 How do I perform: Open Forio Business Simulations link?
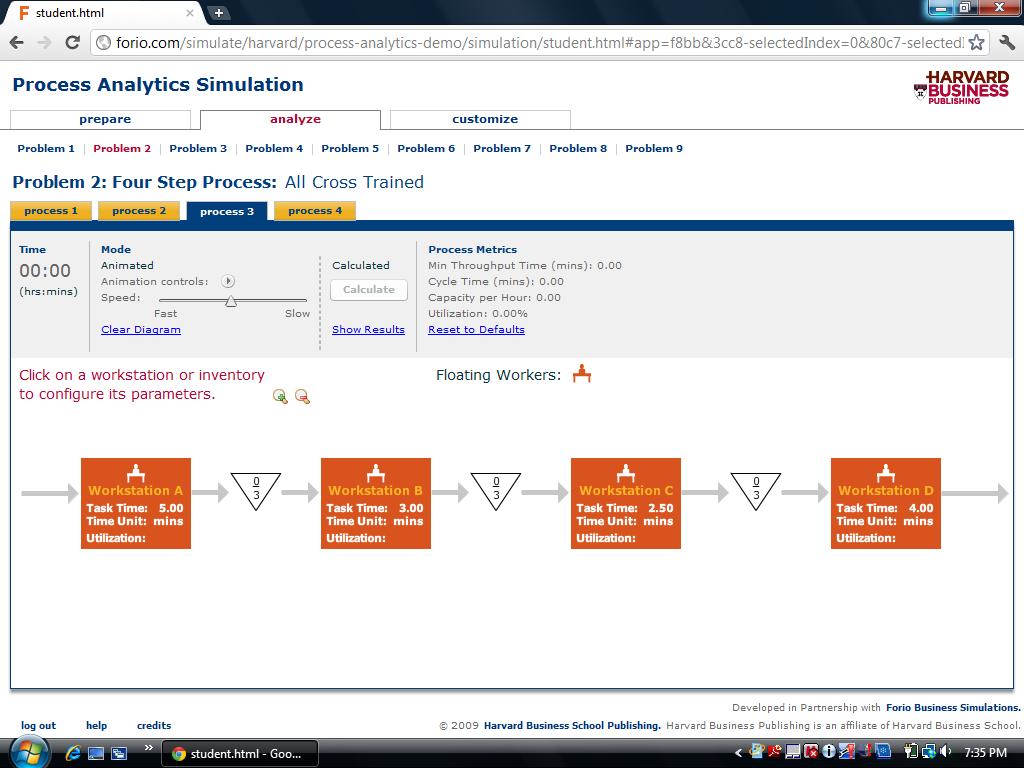pos(953,707)
